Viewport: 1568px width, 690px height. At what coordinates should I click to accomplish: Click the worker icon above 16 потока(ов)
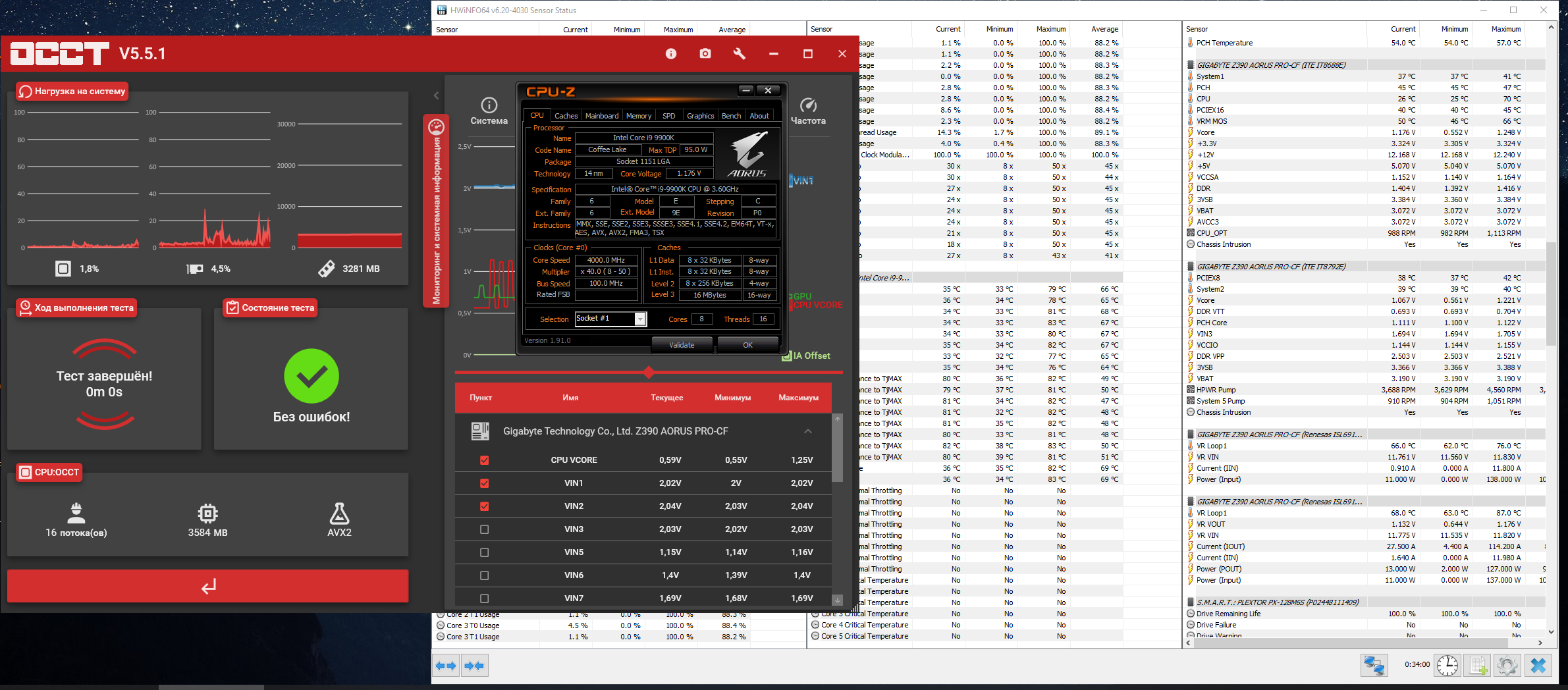coord(76,513)
